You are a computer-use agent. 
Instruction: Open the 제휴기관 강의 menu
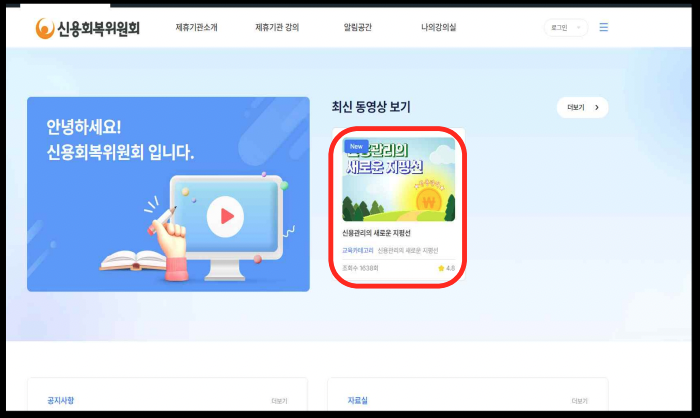point(277,28)
